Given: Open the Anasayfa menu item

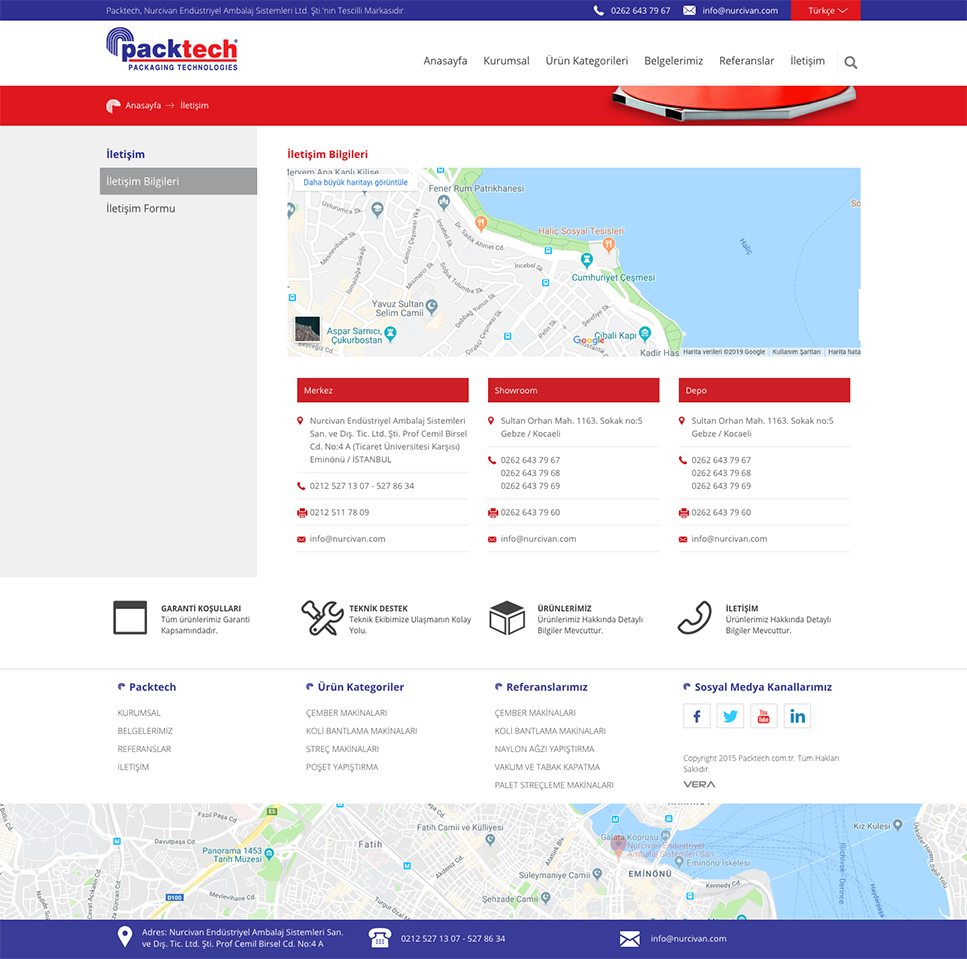Looking at the screenshot, I should (445, 61).
